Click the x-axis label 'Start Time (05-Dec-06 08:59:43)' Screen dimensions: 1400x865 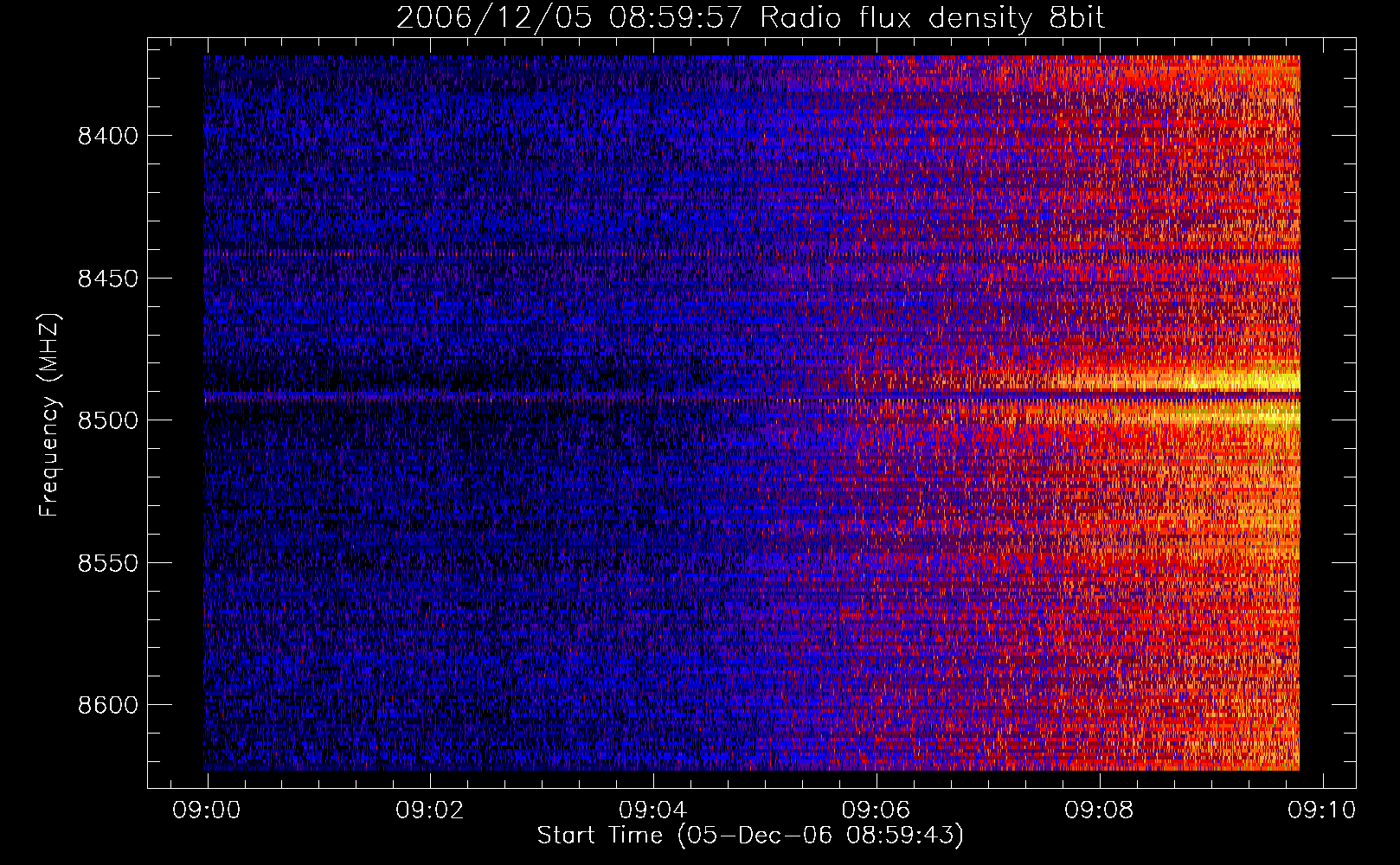(x=750, y=836)
